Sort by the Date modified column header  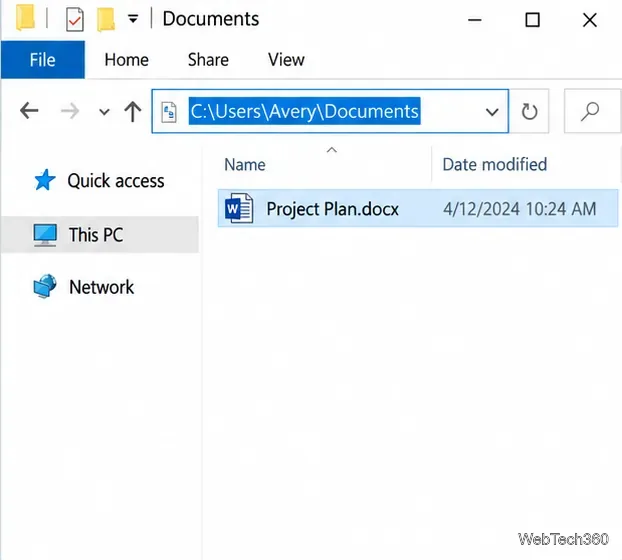tap(495, 165)
